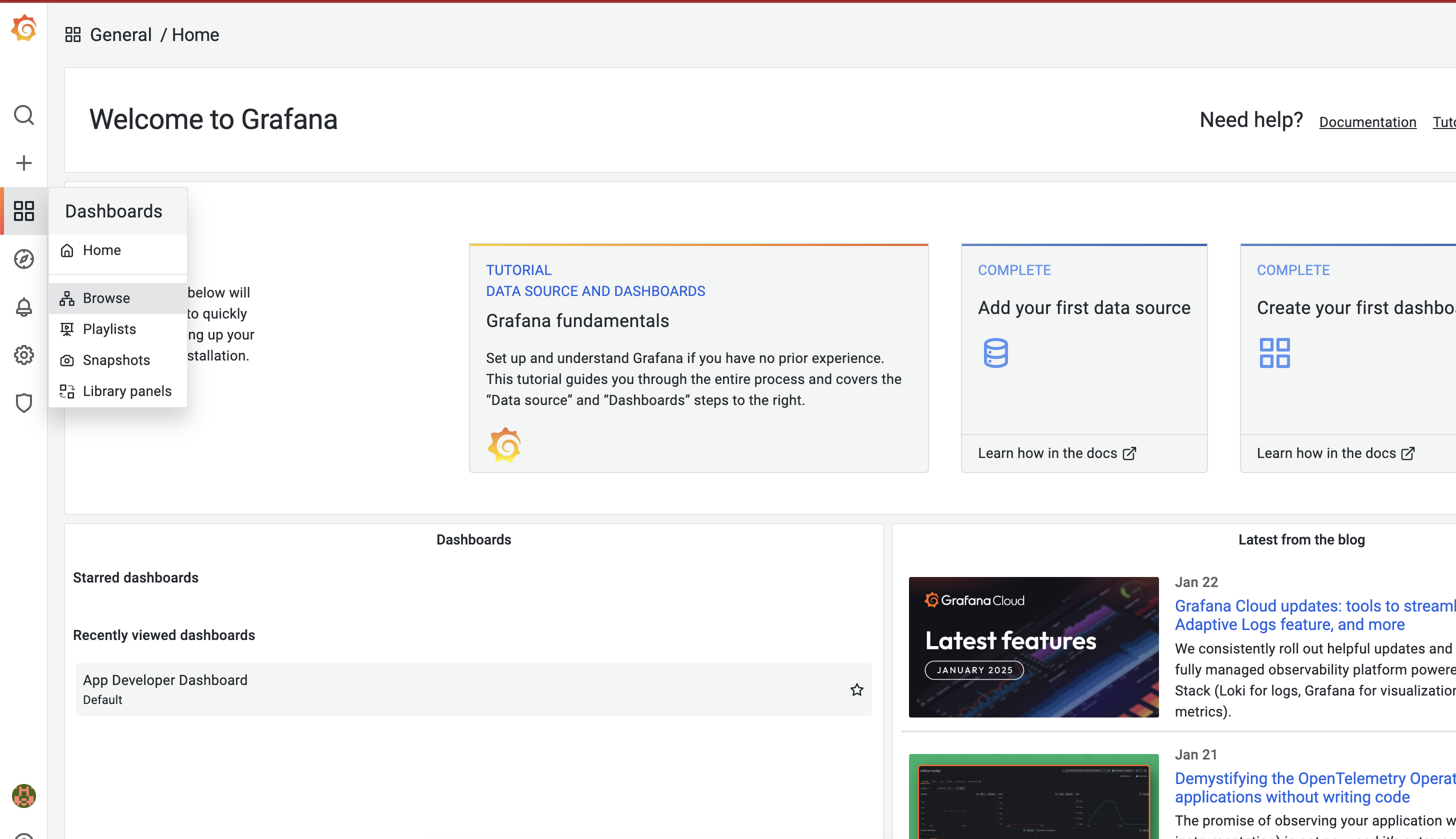
Task: Open the Grafana Cloud updates blog article
Action: click(1315, 615)
